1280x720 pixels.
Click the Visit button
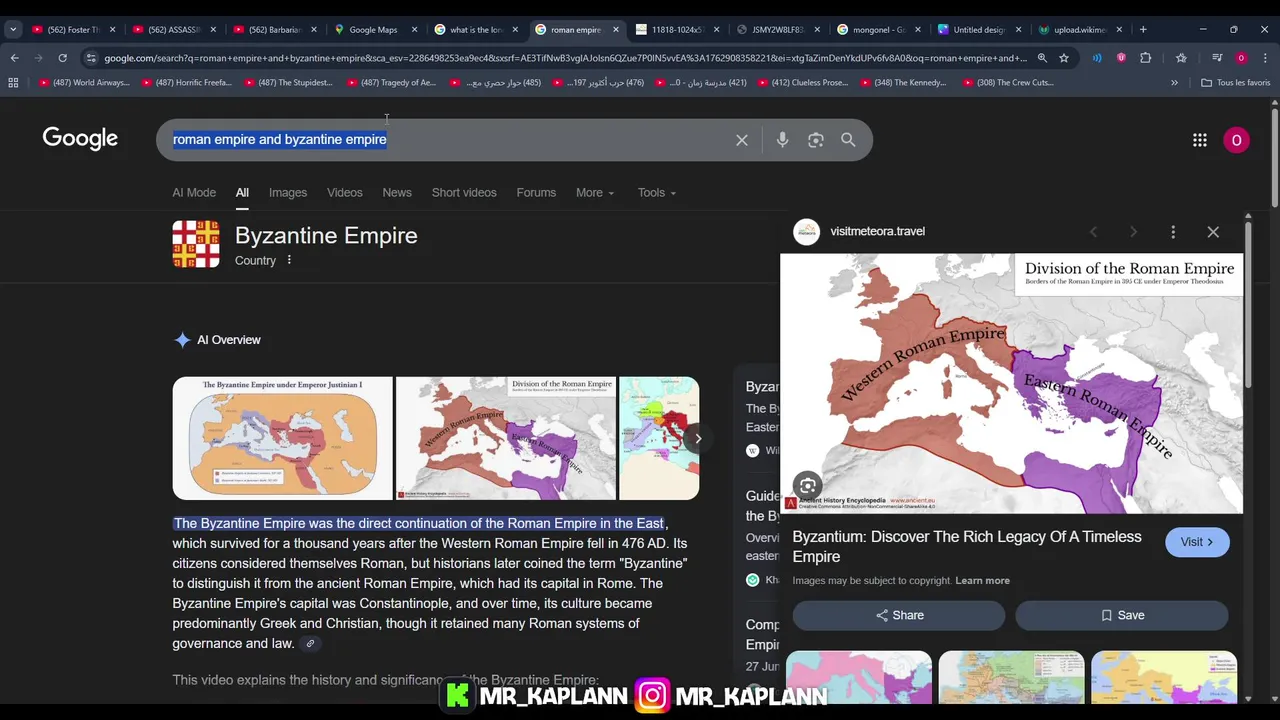pos(1197,542)
